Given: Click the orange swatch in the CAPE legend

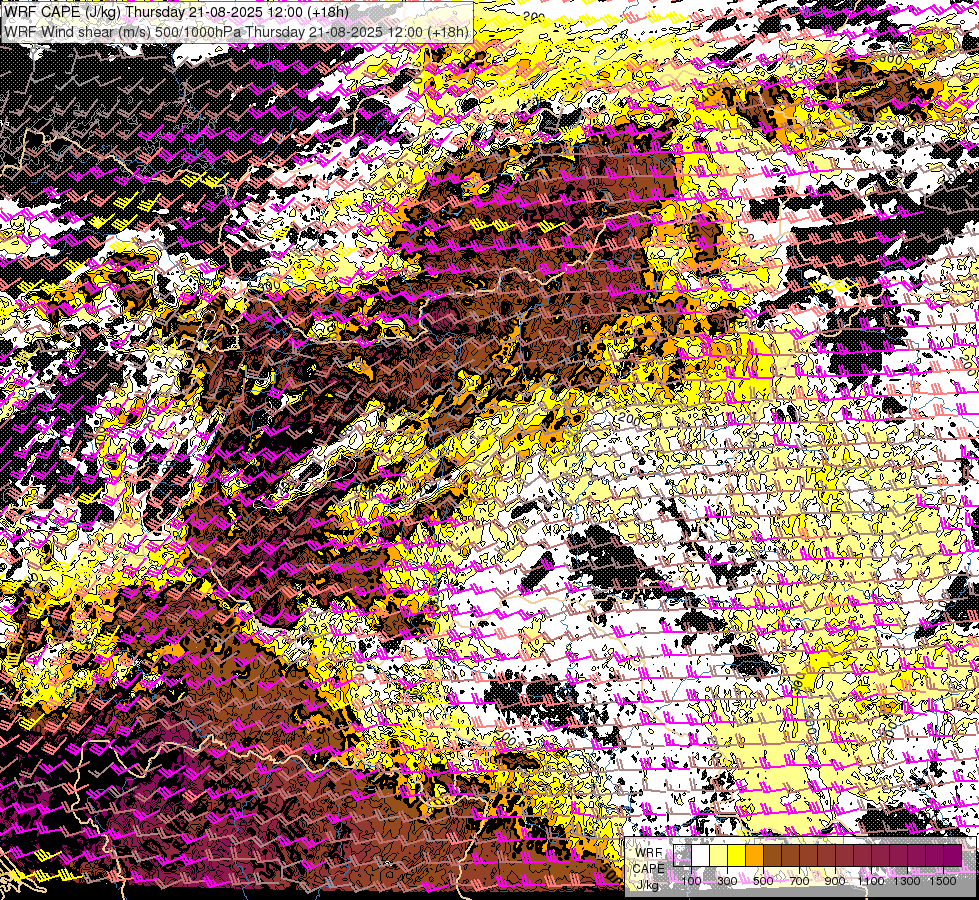Looking at the screenshot, I should tap(754, 855).
